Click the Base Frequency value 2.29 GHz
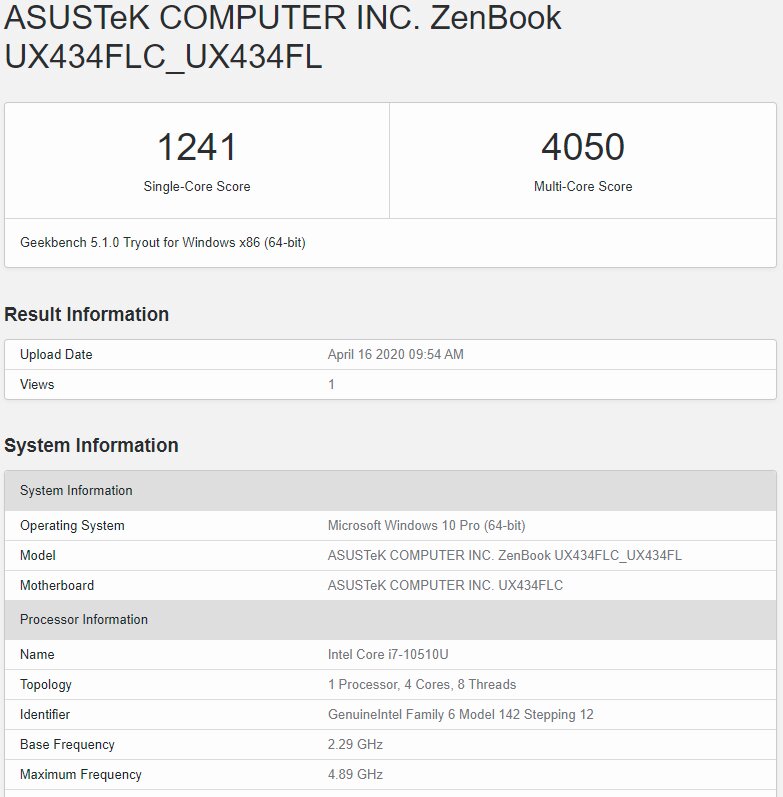 [355, 745]
